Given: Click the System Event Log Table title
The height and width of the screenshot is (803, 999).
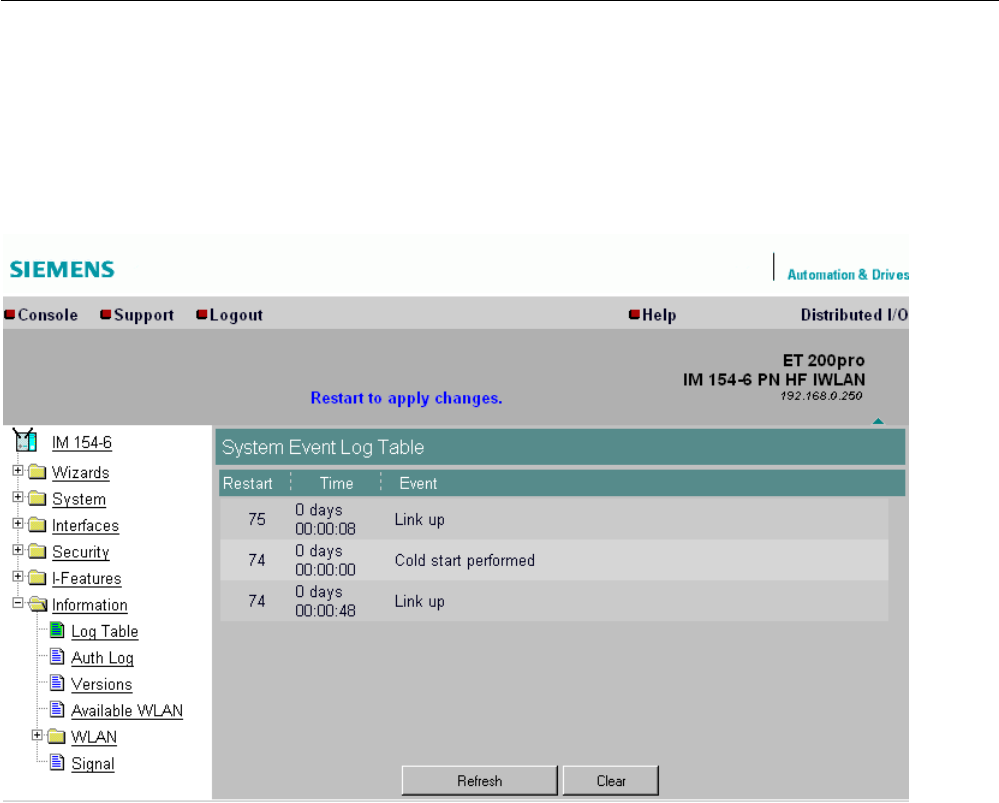Looking at the screenshot, I should pos(322,447).
